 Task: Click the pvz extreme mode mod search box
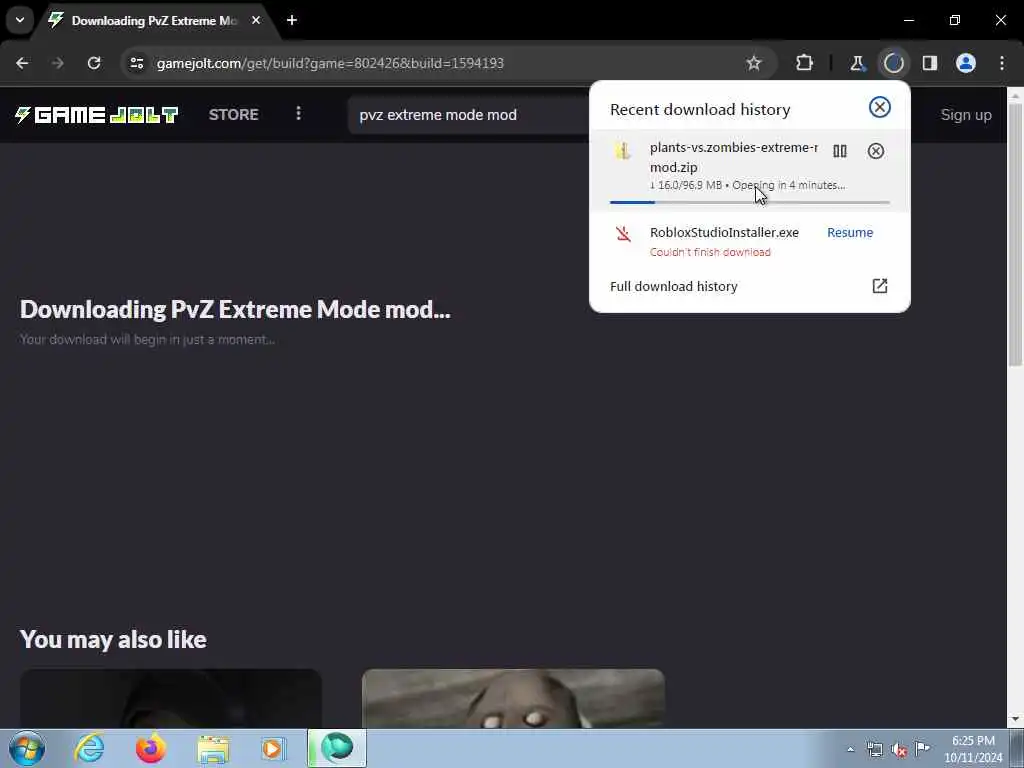pyautogui.click(x=468, y=115)
